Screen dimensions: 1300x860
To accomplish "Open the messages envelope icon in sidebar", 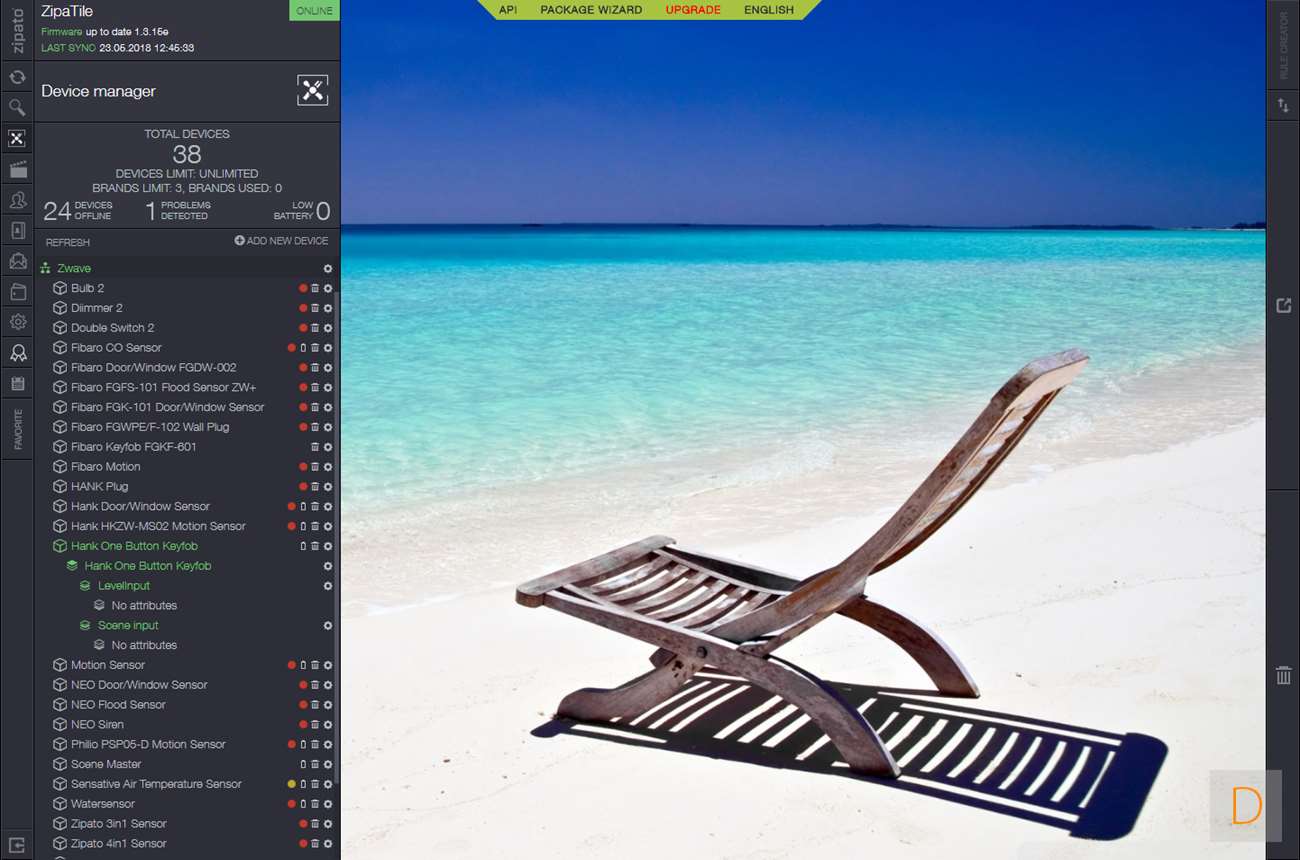I will click(x=17, y=261).
